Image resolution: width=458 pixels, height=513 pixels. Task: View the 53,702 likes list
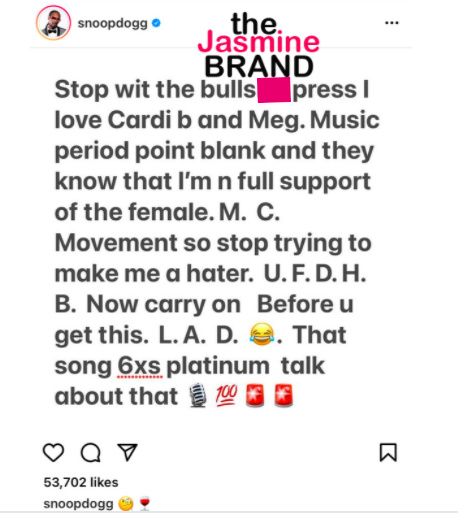pyautogui.click(x=81, y=482)
